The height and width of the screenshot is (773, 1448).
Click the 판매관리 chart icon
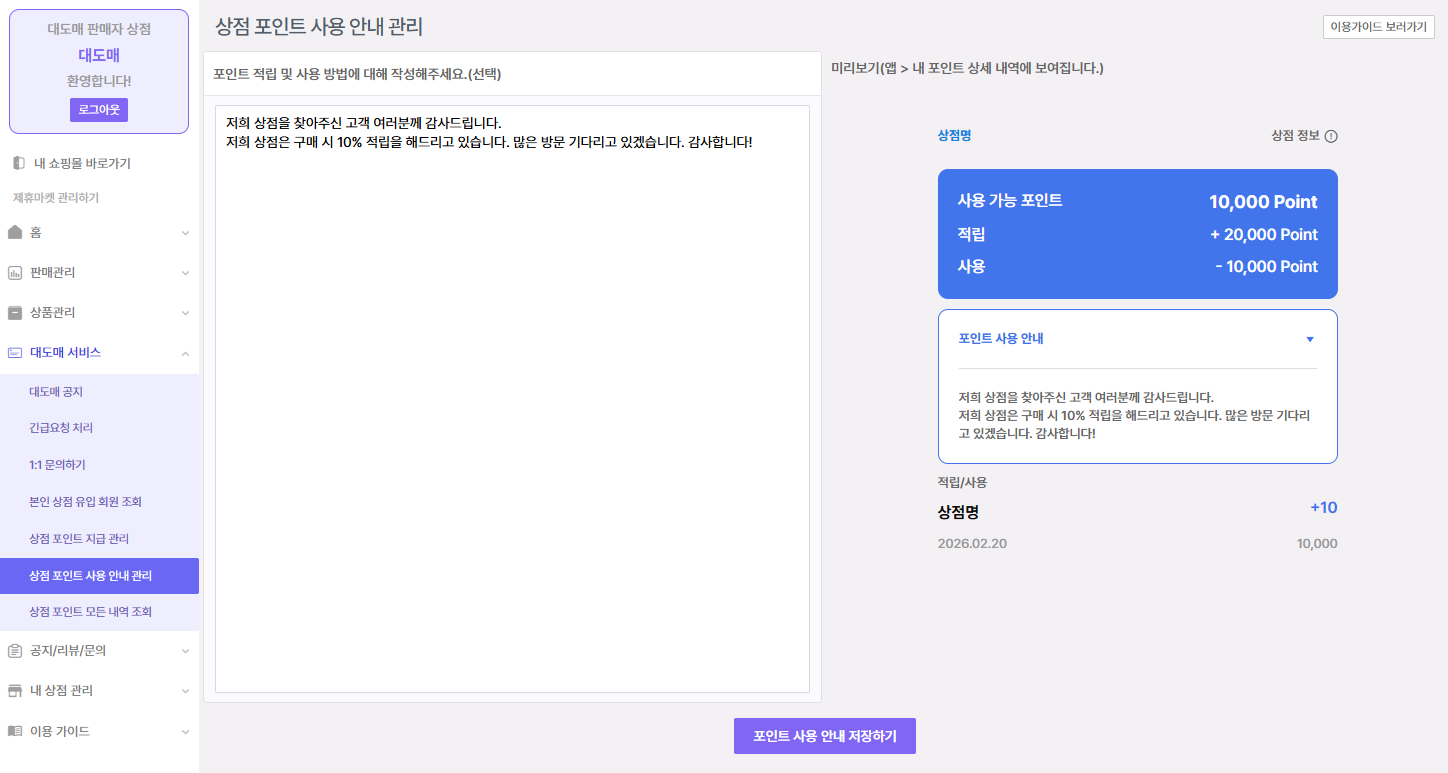14,272
